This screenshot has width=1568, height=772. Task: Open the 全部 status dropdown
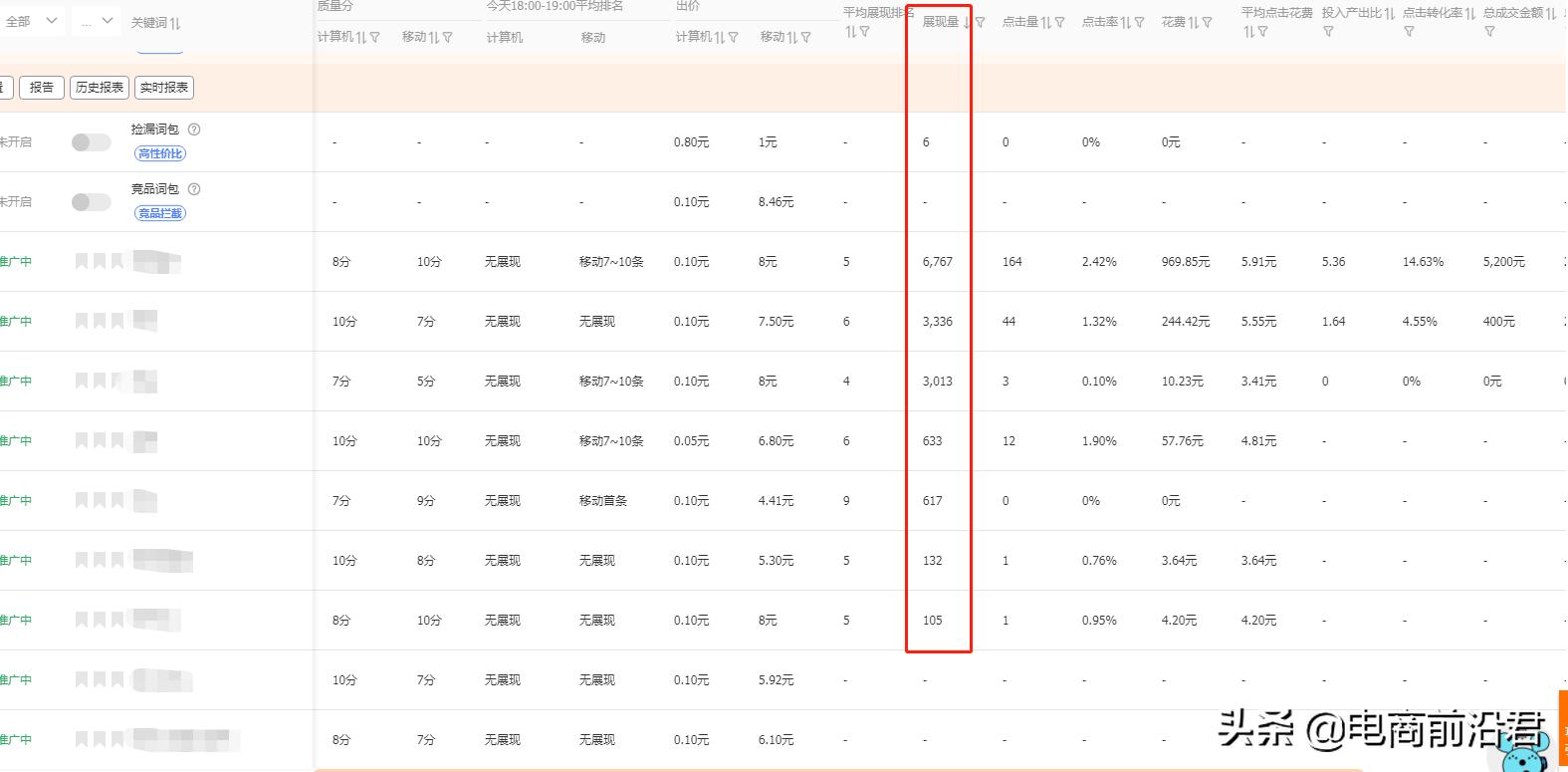pos(31,20)
